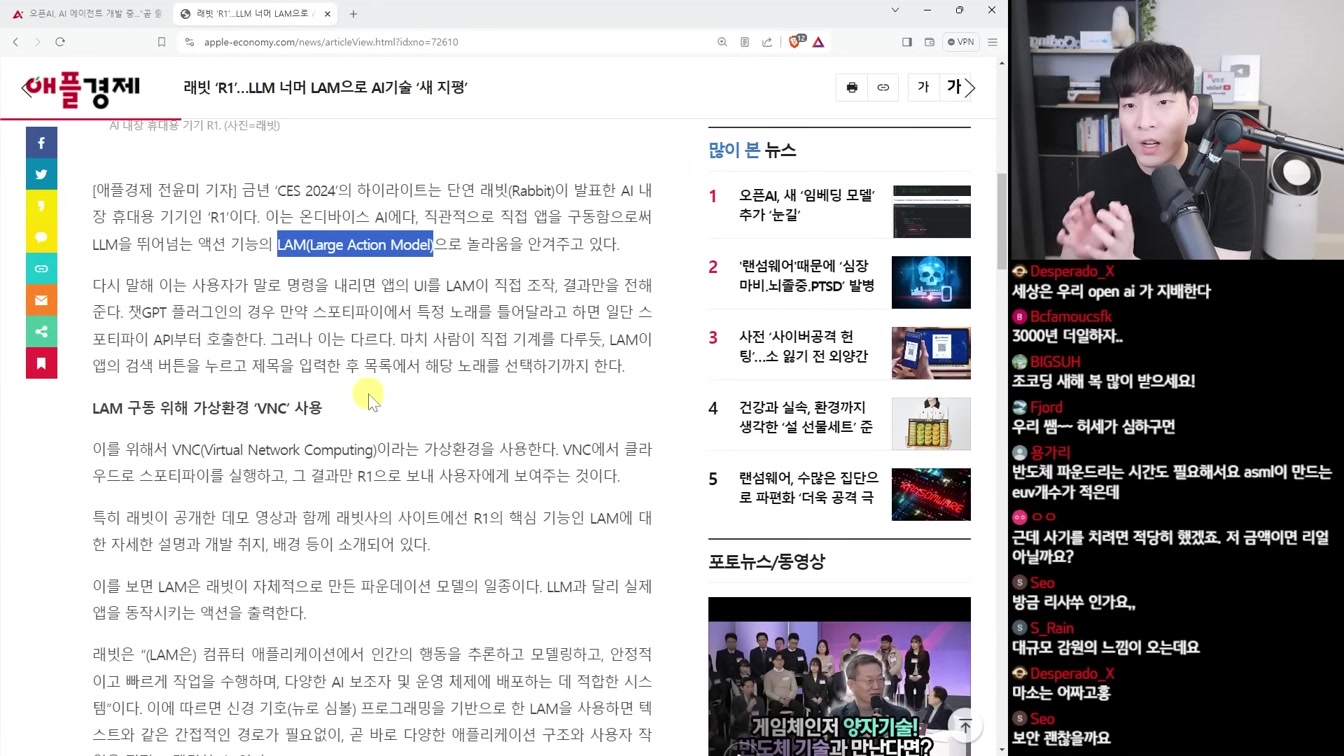Reload the current page
The height and width of the screenshot is (756, 1344).
tap(60, 42)
